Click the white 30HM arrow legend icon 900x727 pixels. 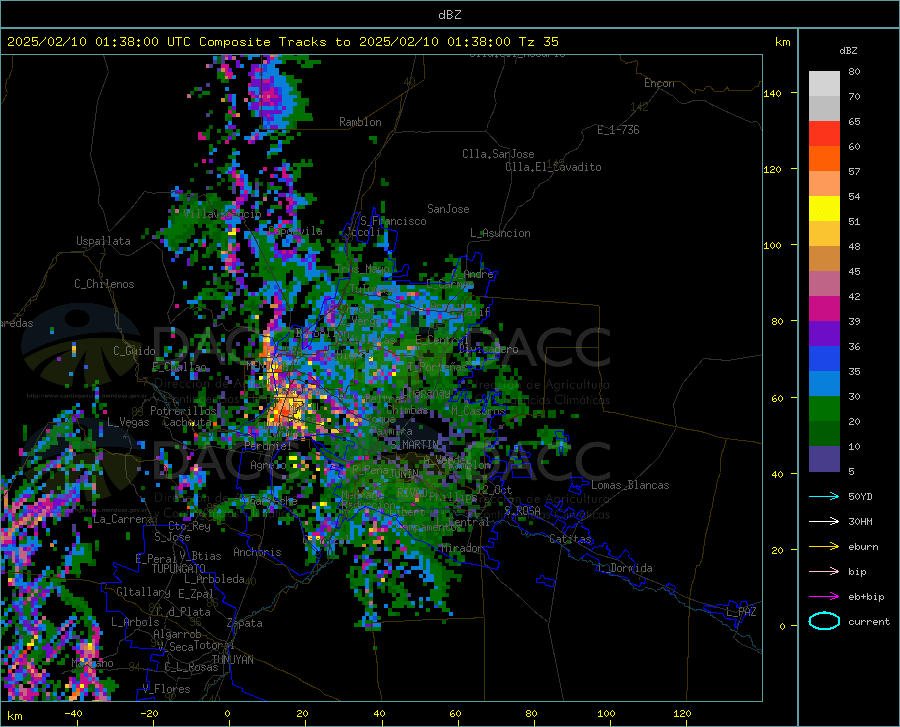(824, 522)
